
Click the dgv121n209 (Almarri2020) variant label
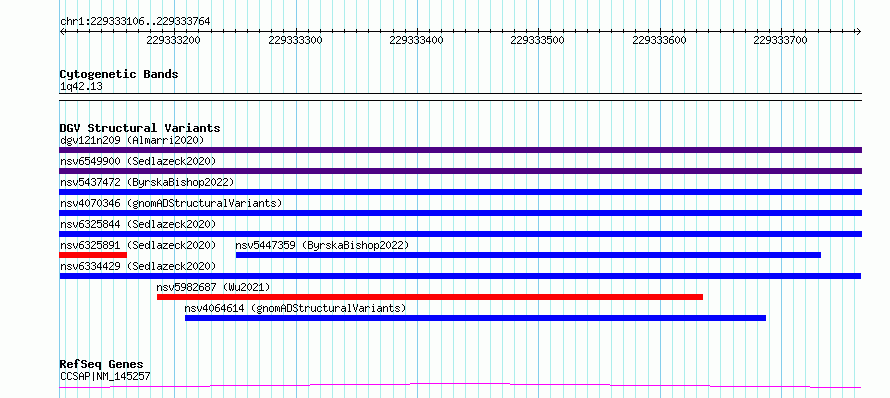pos(132,140)
